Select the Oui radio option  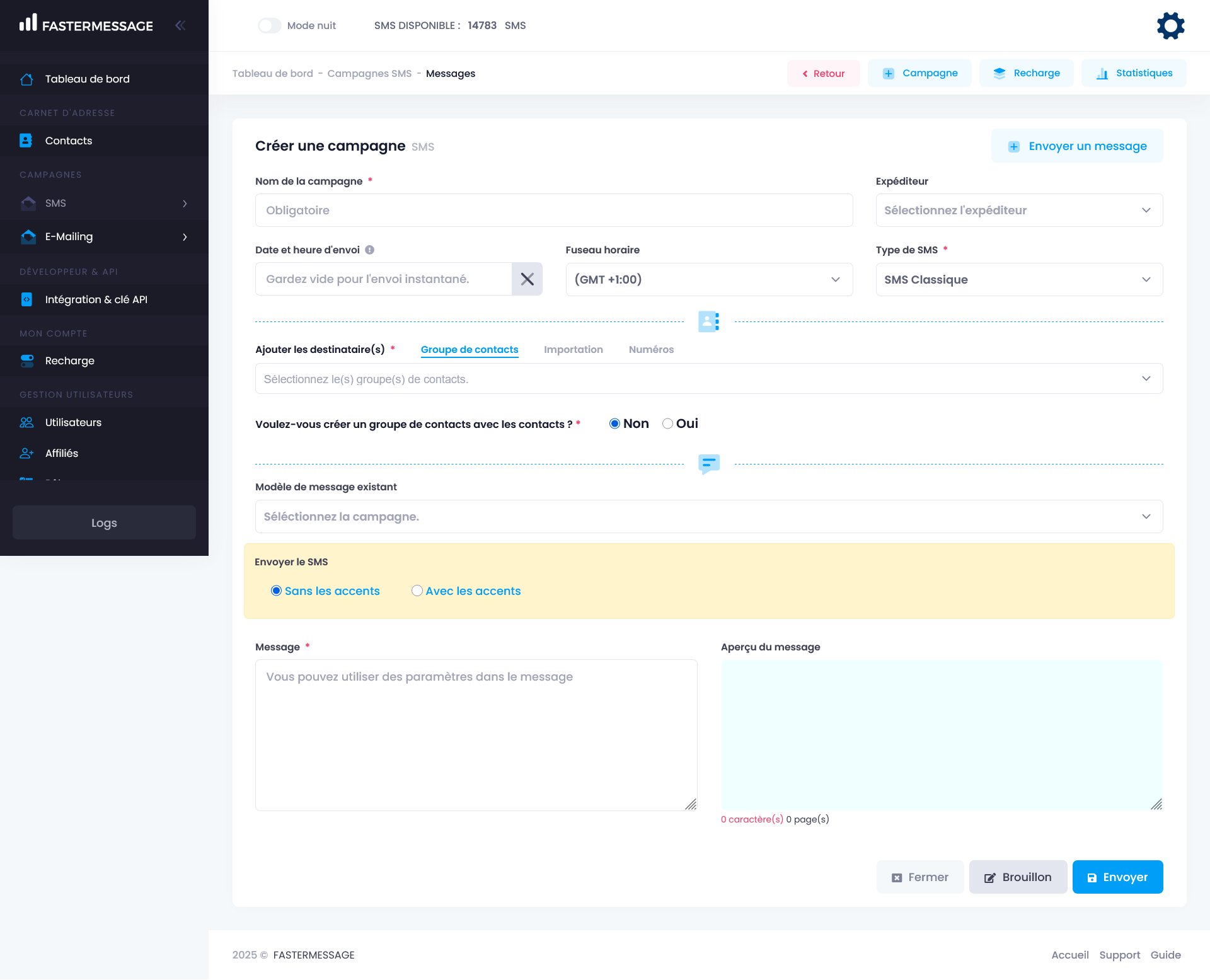[x=667, y=424]
